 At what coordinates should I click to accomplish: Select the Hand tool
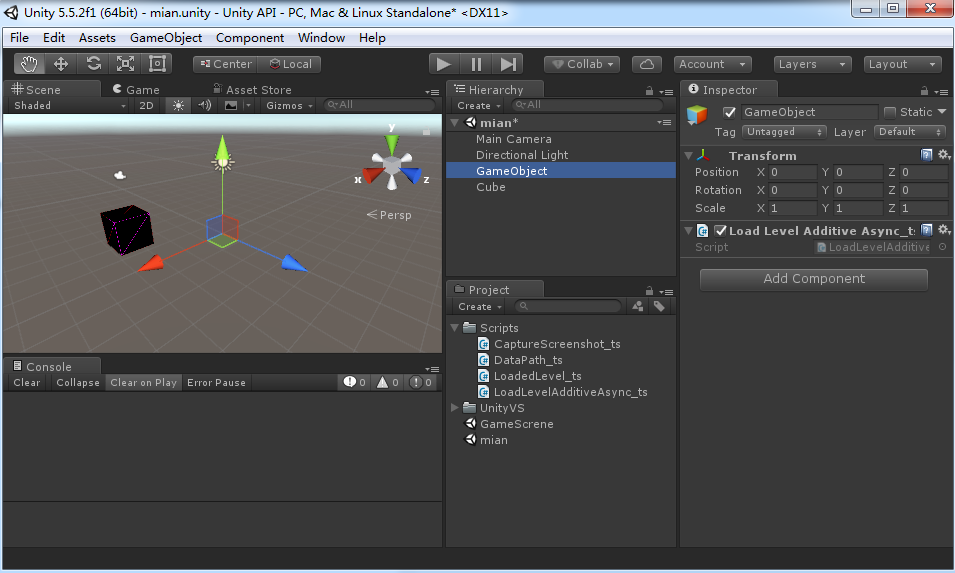pyautogui.click(x=29, y=64)
